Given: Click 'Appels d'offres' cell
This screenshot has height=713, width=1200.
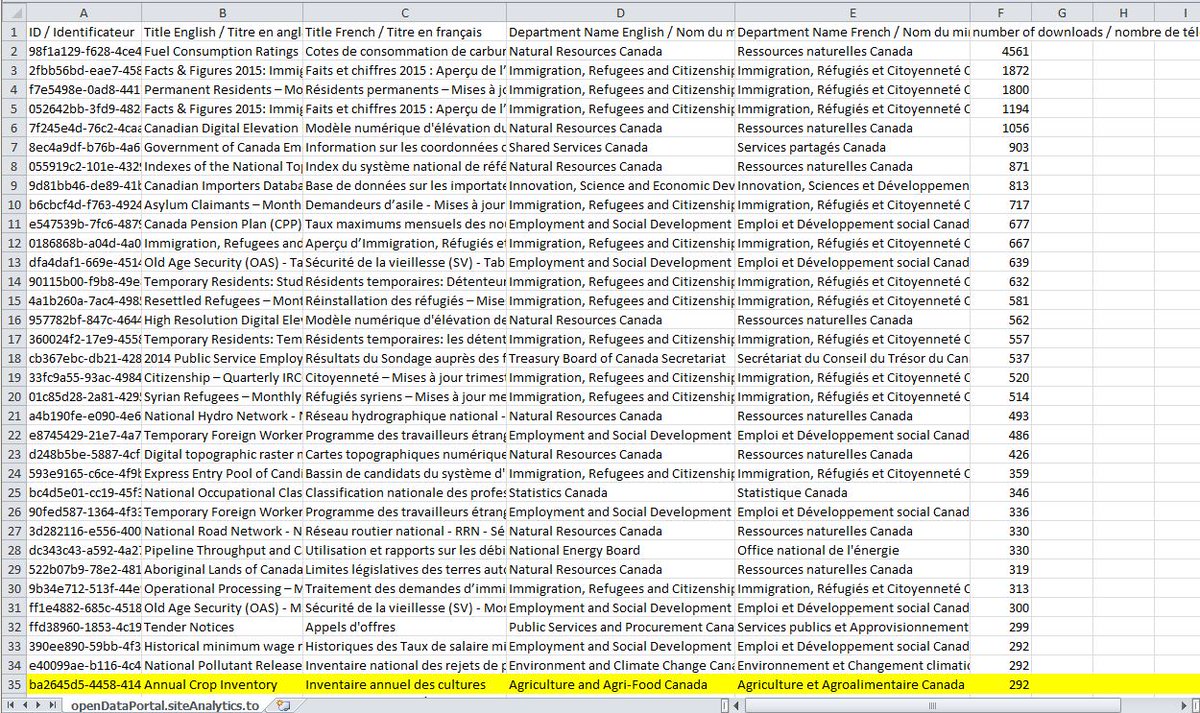Looking at the screenshot, I should coord(404,627).
